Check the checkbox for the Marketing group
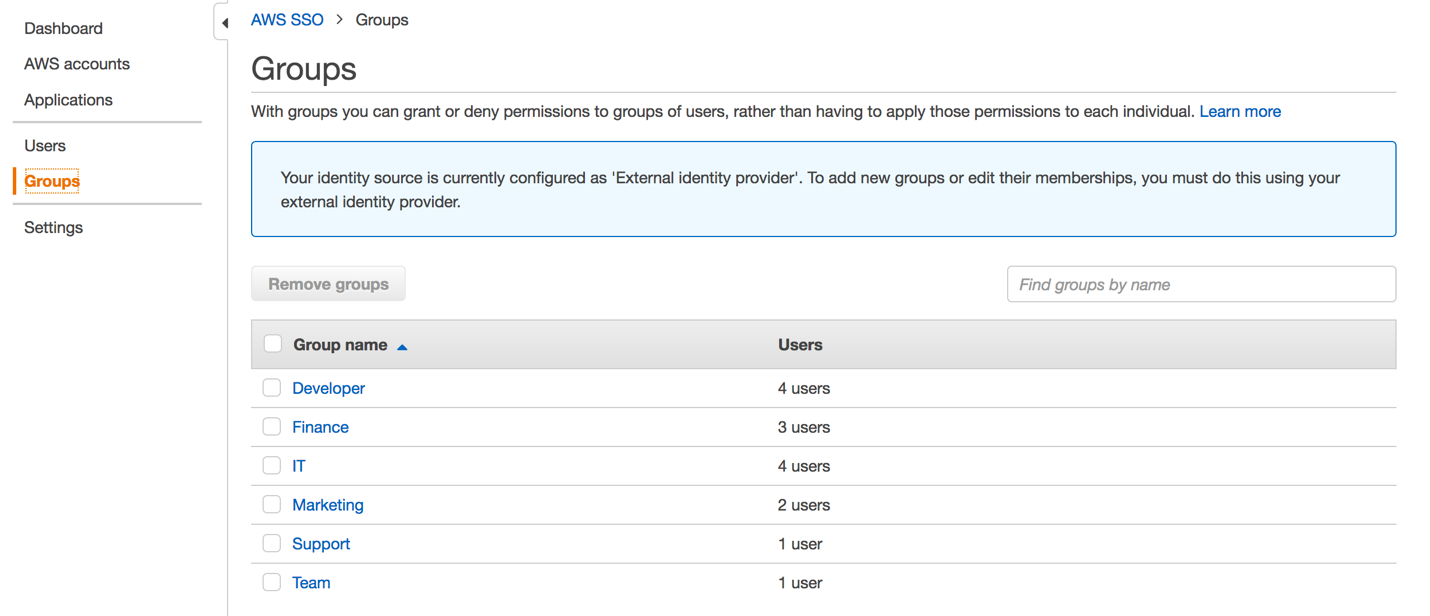The width and height of the screenshot is (1430, 616). [x=271, y=504]
